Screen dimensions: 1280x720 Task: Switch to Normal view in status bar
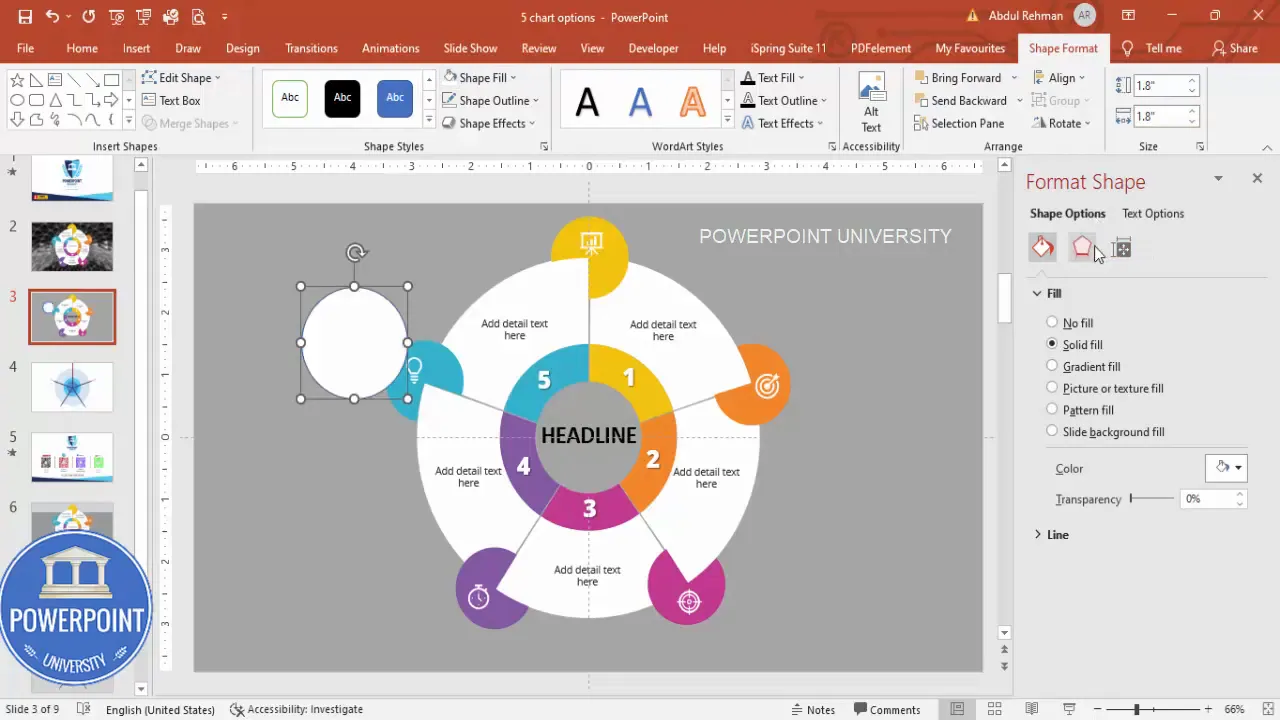(958, 709)
